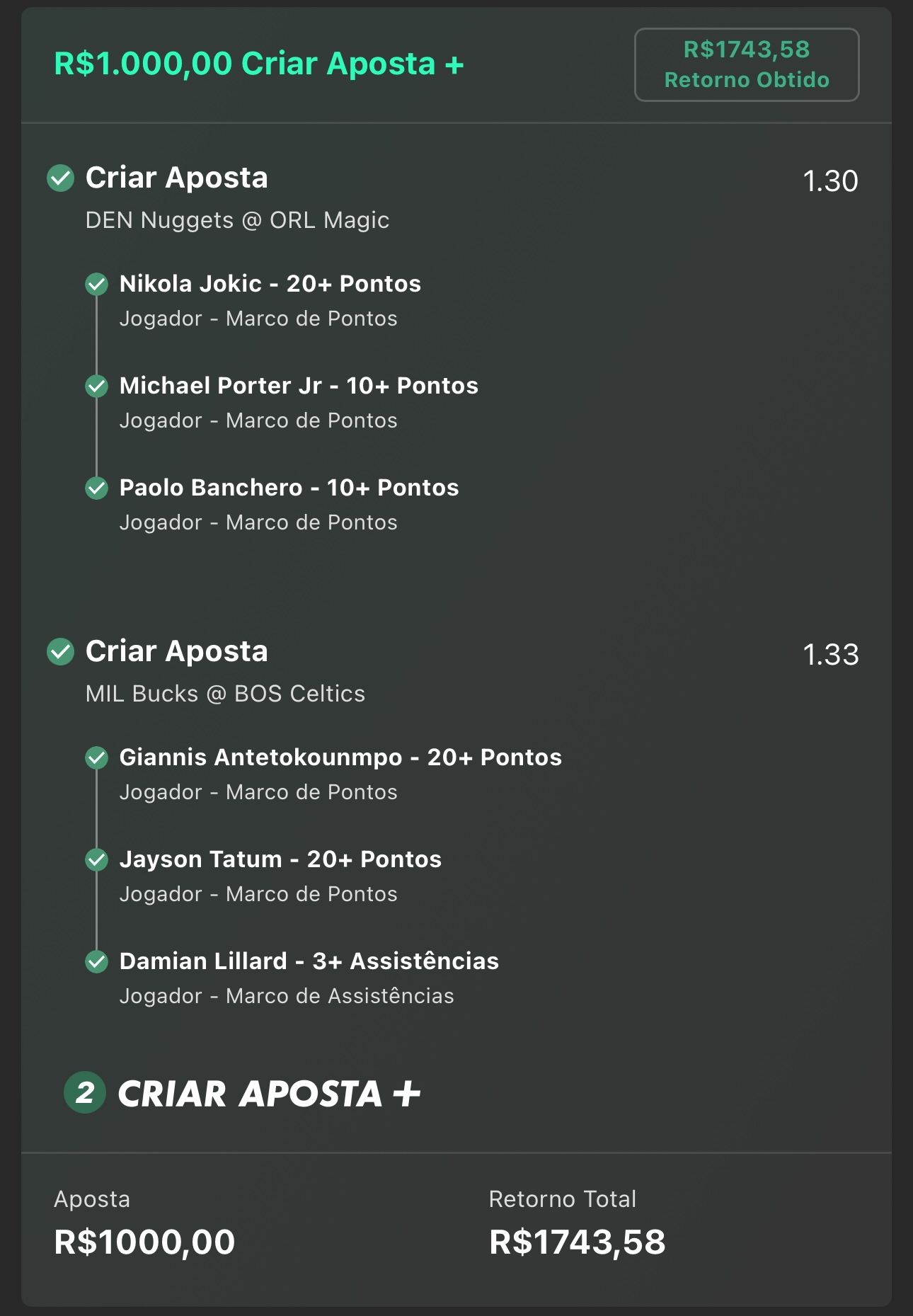Click the checkmark icon next to Damian Lillard
Screen dimensions: 913x1316
tap(96, 962)
